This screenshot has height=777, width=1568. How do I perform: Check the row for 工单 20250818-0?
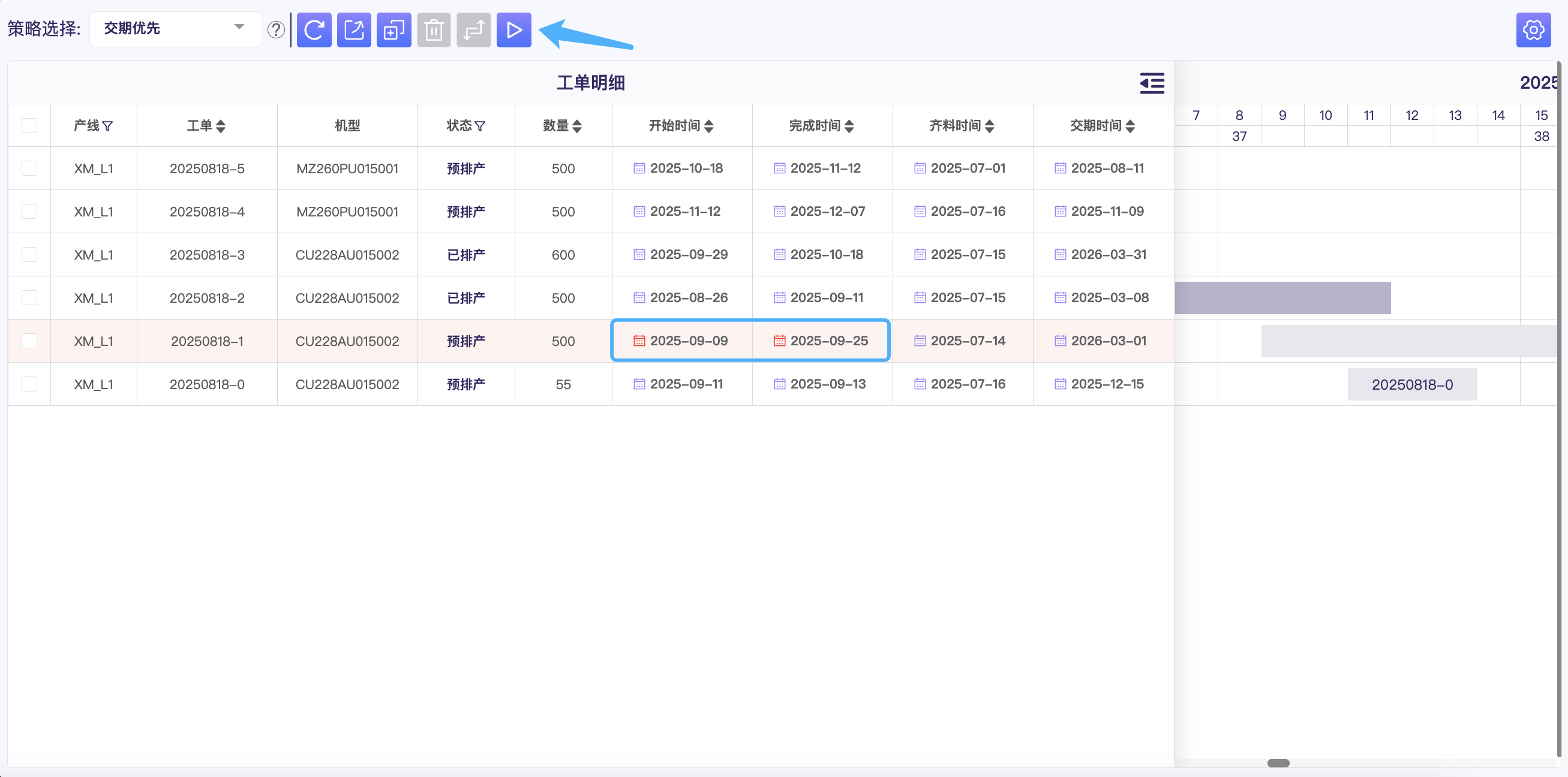[29, 384]
